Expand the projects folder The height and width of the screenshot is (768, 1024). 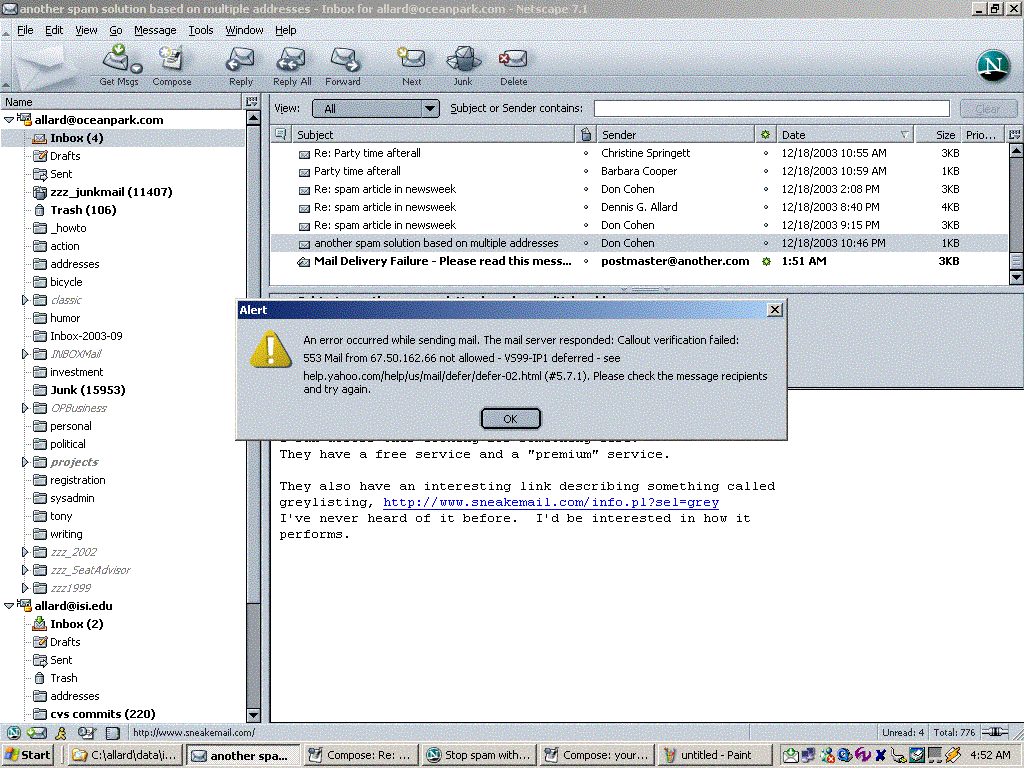[26, 462]
